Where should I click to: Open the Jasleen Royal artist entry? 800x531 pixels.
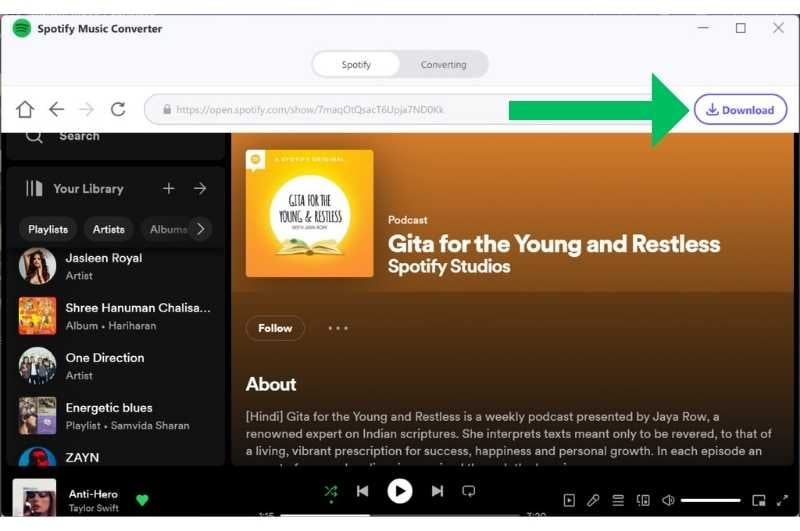[116, 266]
